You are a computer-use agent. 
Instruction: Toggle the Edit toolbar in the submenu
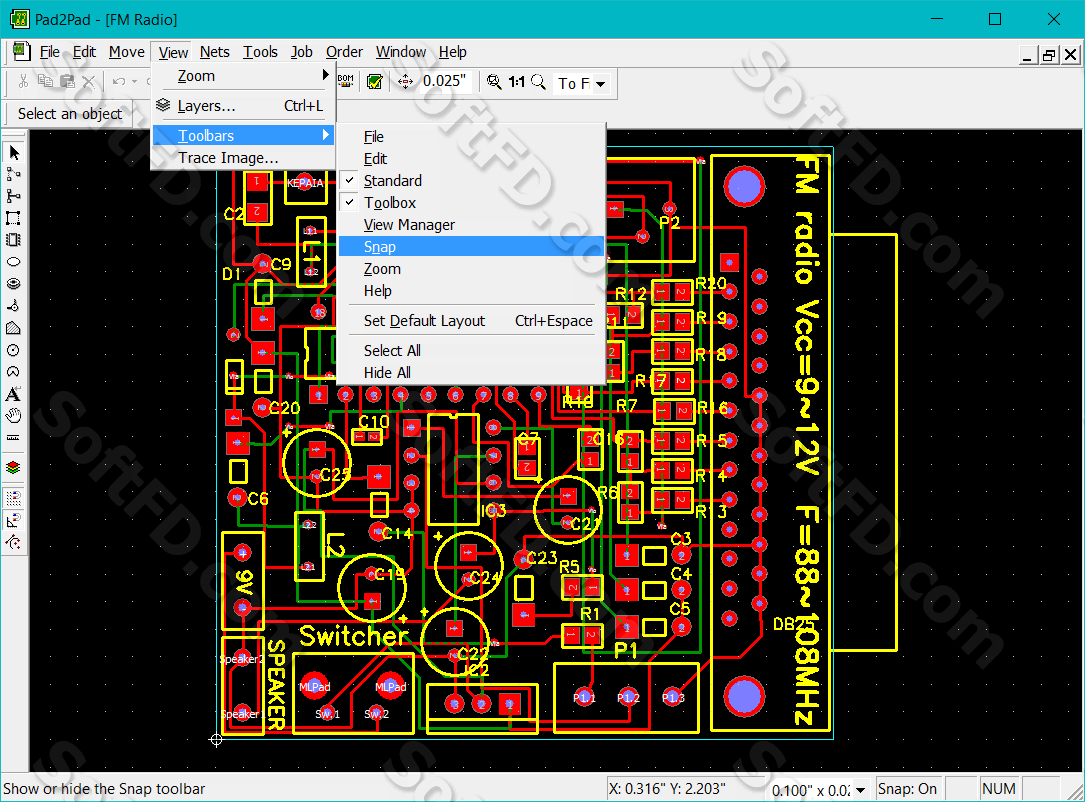tap(471, 159)
